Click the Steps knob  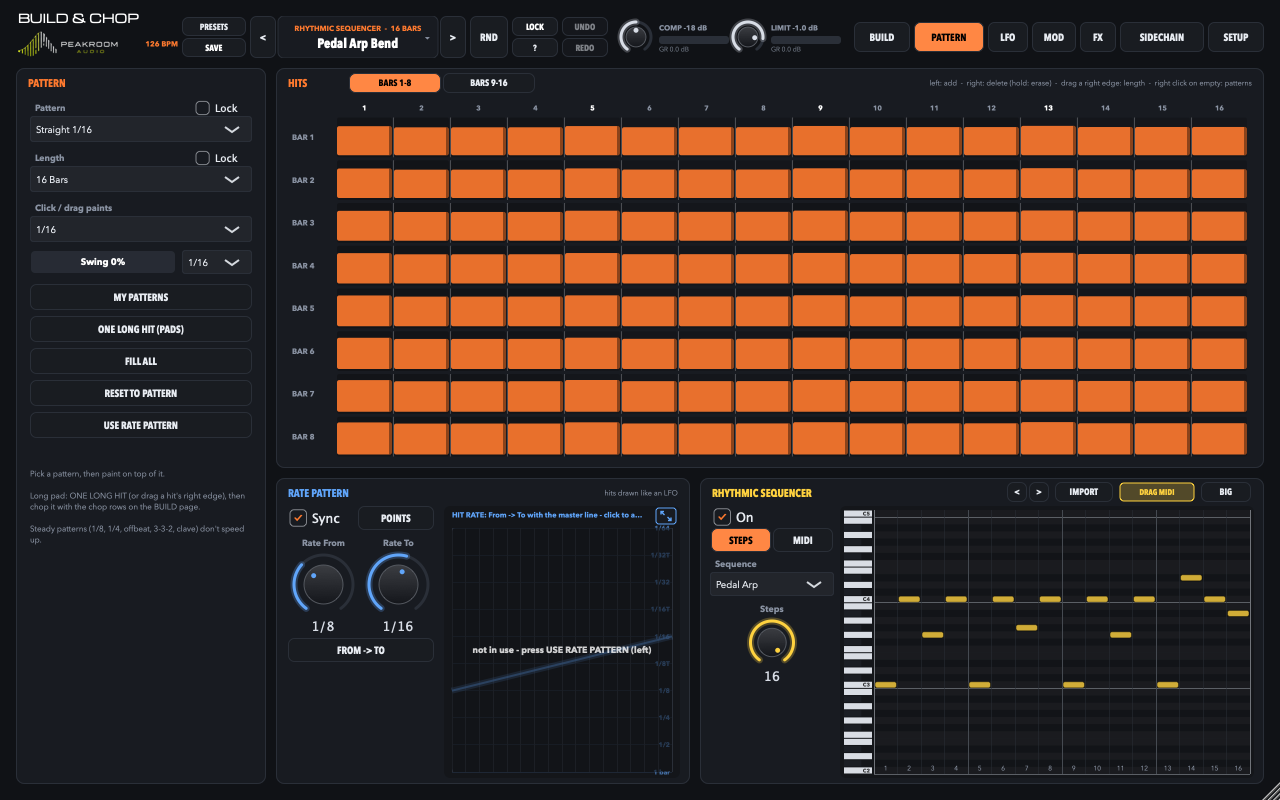point(772,641)
